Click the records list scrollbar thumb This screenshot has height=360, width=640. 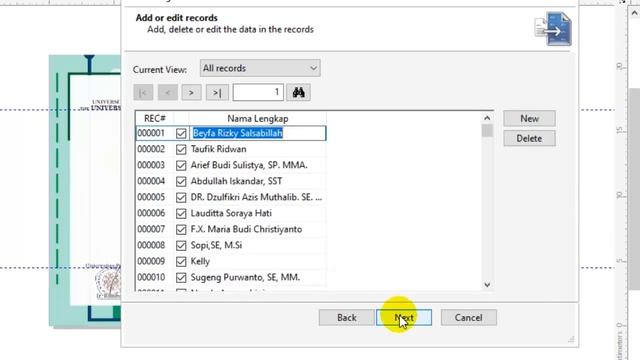coord(487,131)
